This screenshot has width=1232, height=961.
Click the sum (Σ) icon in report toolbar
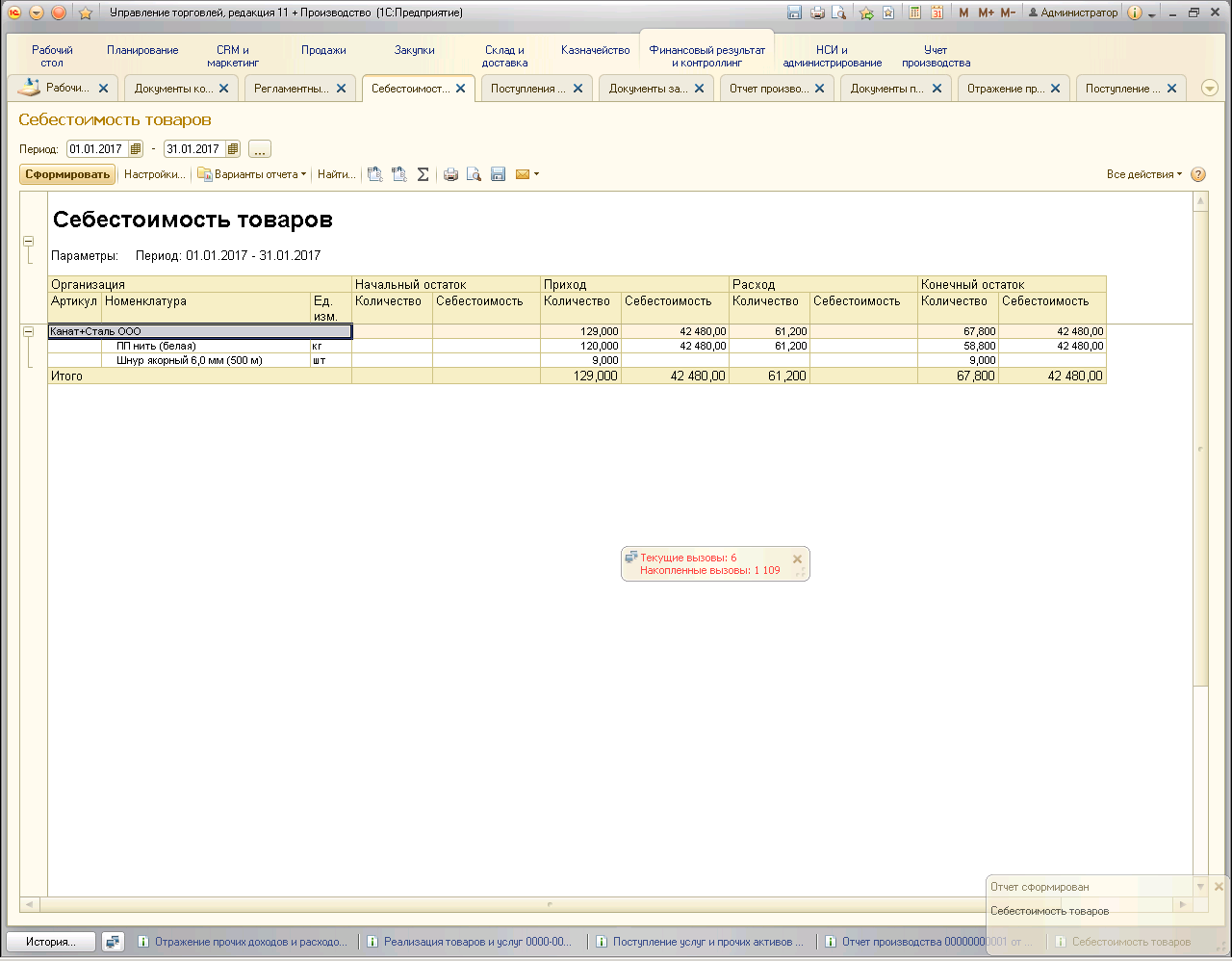point(423,174)
